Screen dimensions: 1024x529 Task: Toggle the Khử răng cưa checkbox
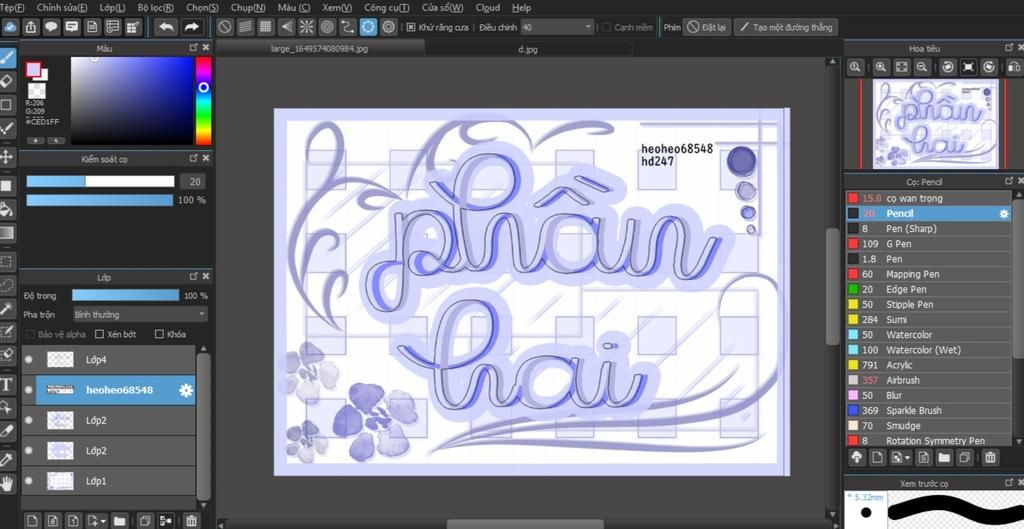[410, 27]
